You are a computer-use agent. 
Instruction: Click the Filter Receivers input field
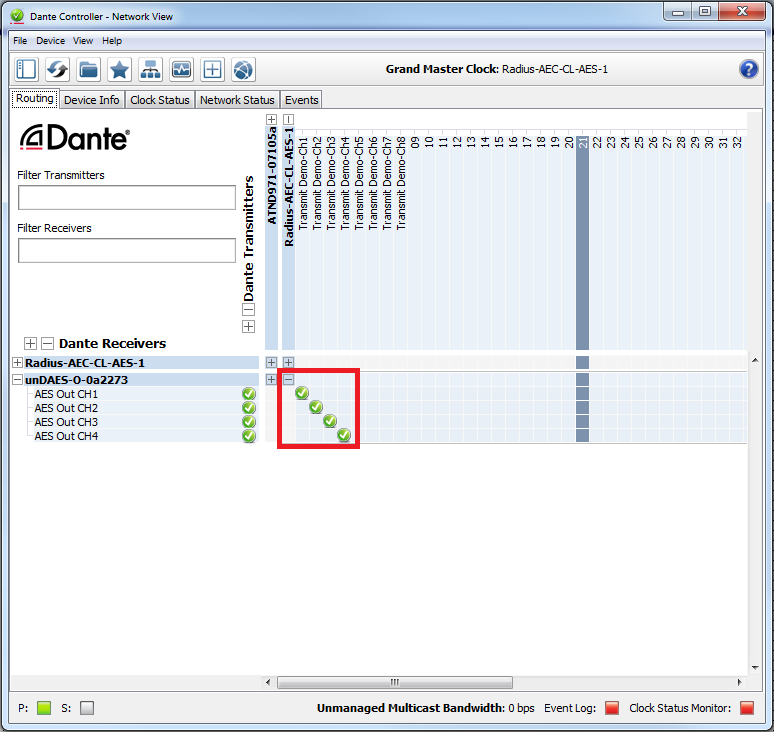pyautogui.click(x=127, y=251)
